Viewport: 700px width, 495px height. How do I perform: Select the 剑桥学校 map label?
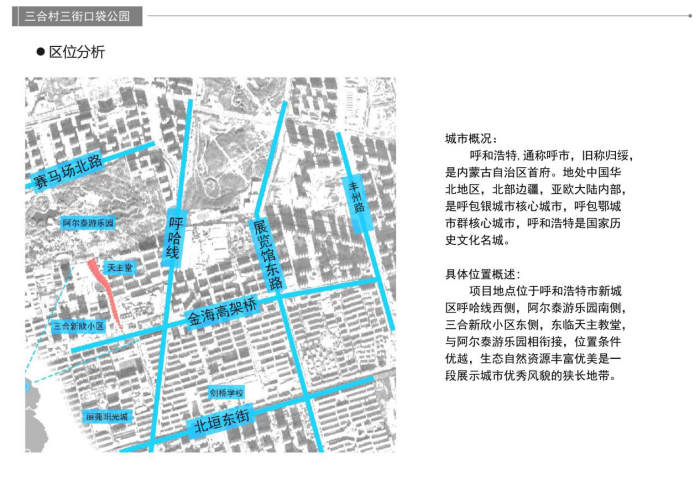[x=226, y=391]
